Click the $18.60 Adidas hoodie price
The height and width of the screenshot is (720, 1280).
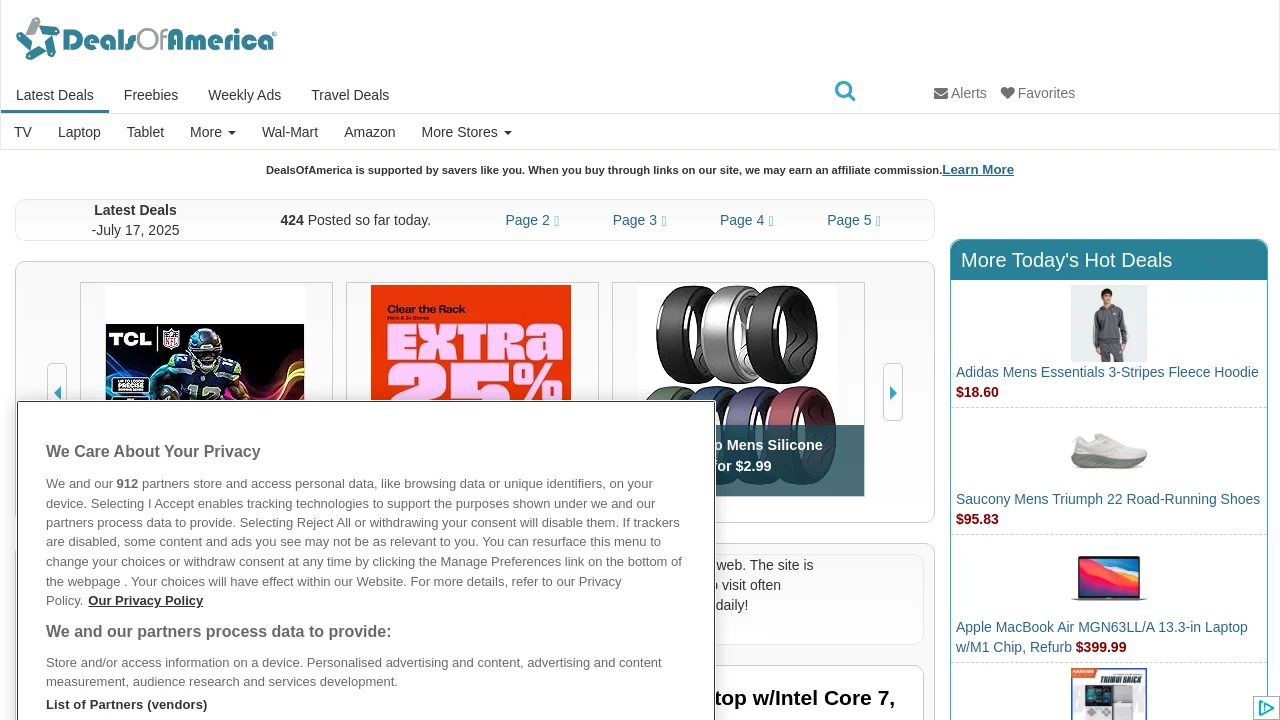tap(977, 392)
